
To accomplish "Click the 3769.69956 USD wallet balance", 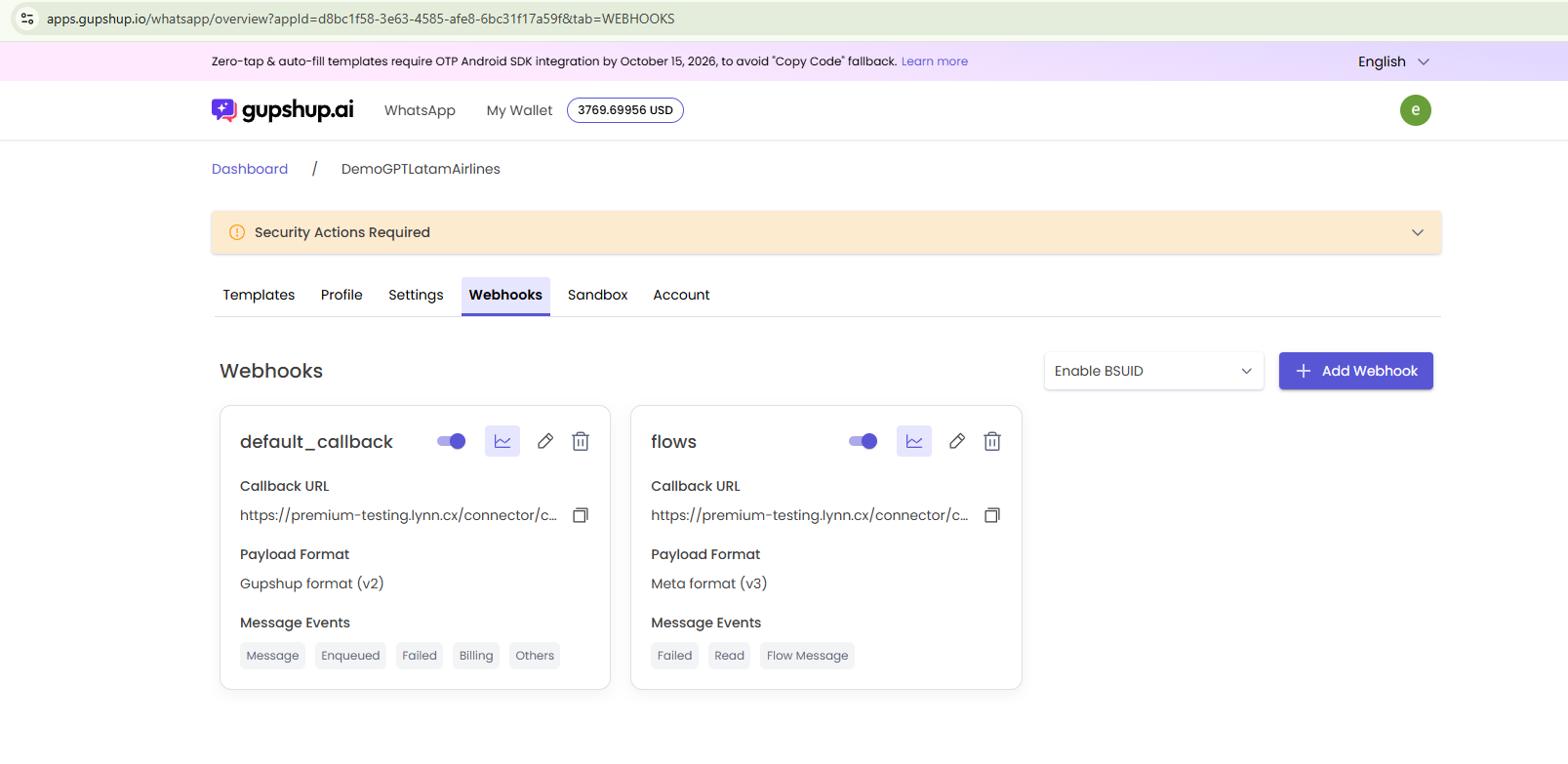I will (x=625, y=110).
